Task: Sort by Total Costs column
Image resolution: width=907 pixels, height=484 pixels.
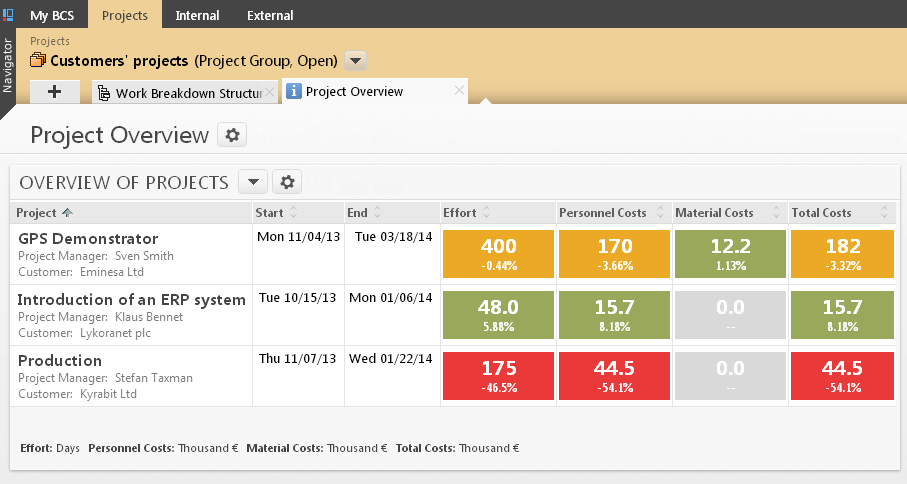Action: (840, 213)
